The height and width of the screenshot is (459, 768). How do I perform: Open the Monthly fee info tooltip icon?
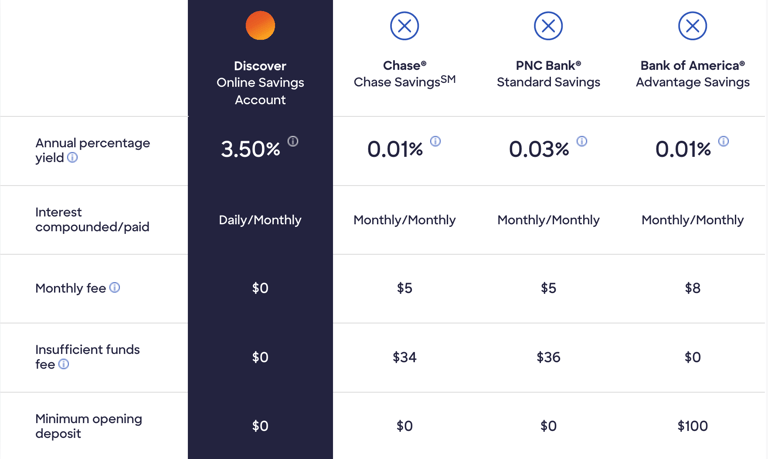click(114, 288)
